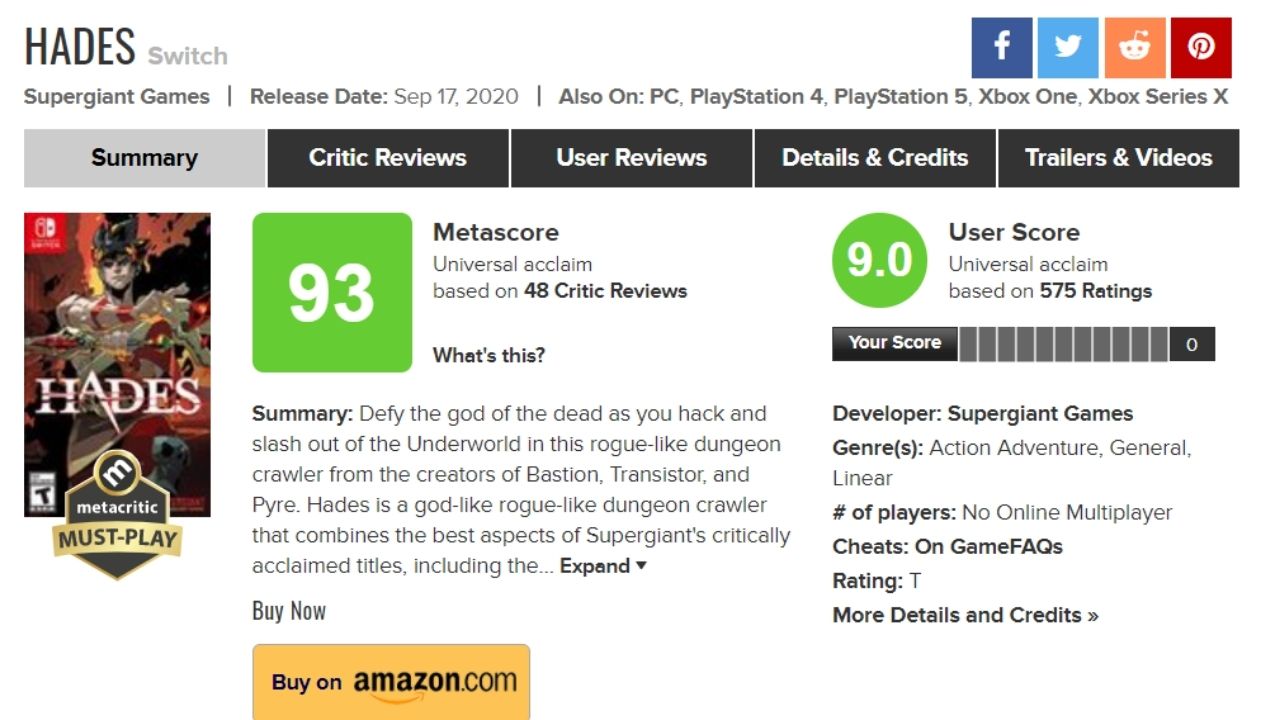Expand the game summary text
The width and height of the screenshot is (1280, 720).
coord(603,566)
